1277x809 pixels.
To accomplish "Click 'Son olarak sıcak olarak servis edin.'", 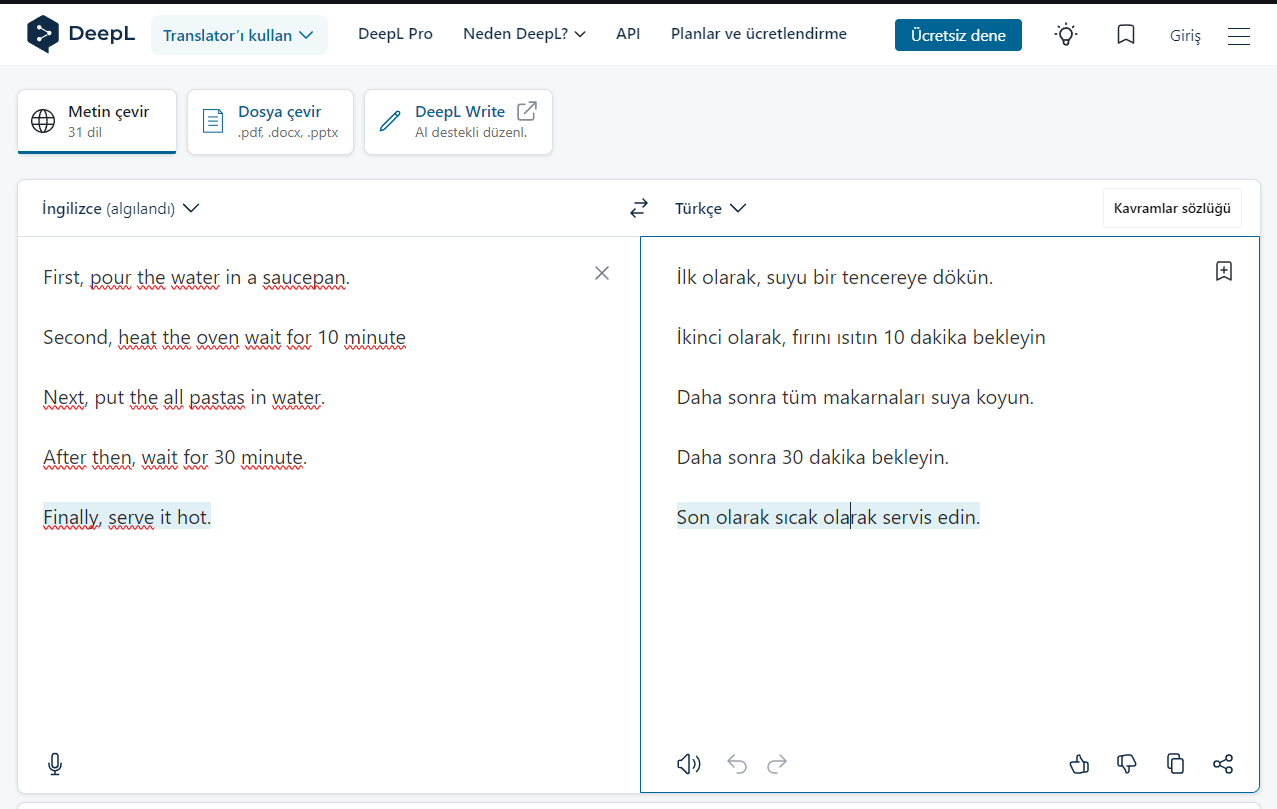I will coord(829,517).
